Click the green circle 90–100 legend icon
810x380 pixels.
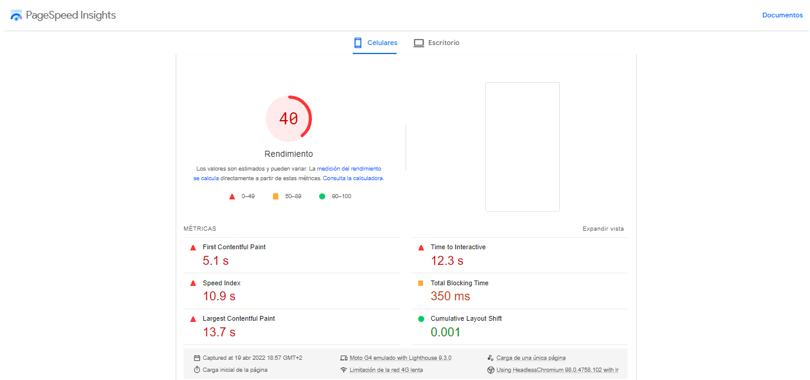(322, 196)
